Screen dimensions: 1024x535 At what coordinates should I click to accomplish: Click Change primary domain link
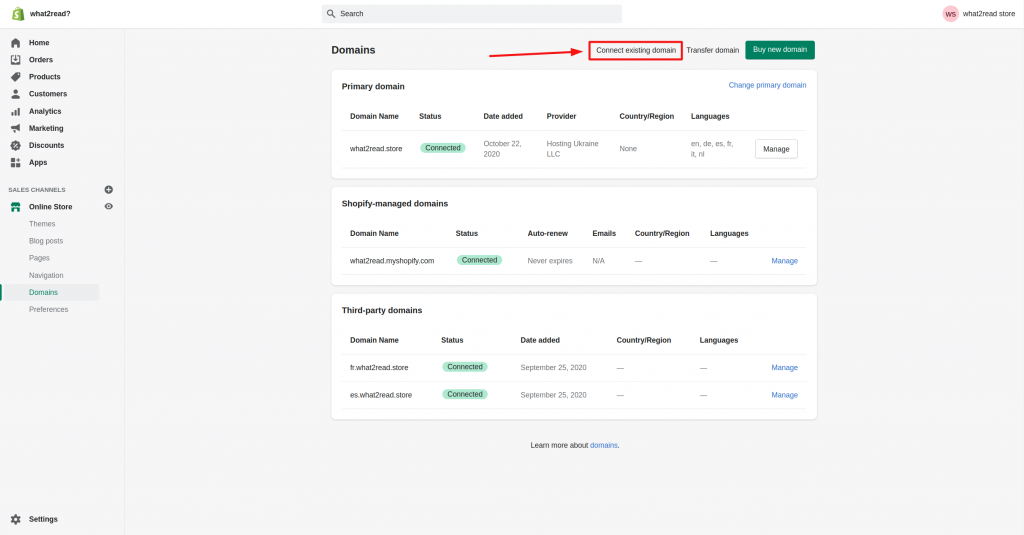click(767, 85)
